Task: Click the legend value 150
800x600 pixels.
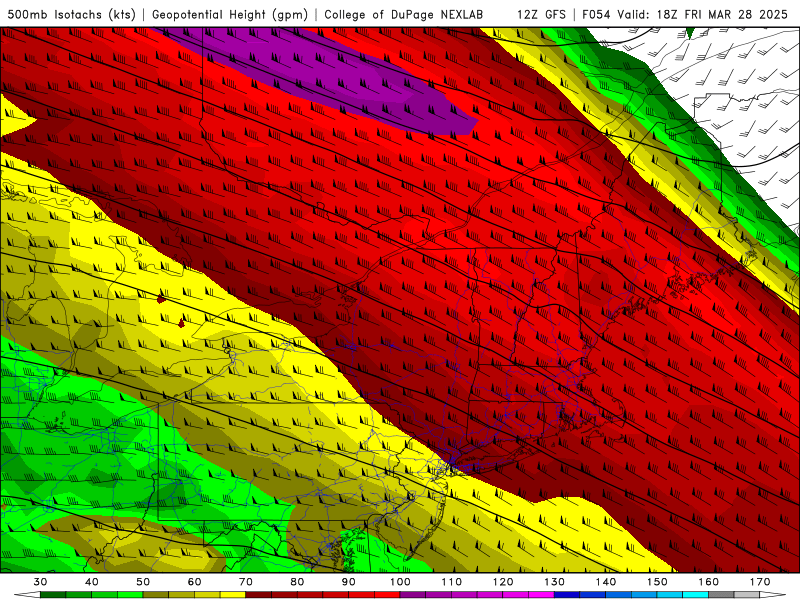Action: (x=657, y=582)
